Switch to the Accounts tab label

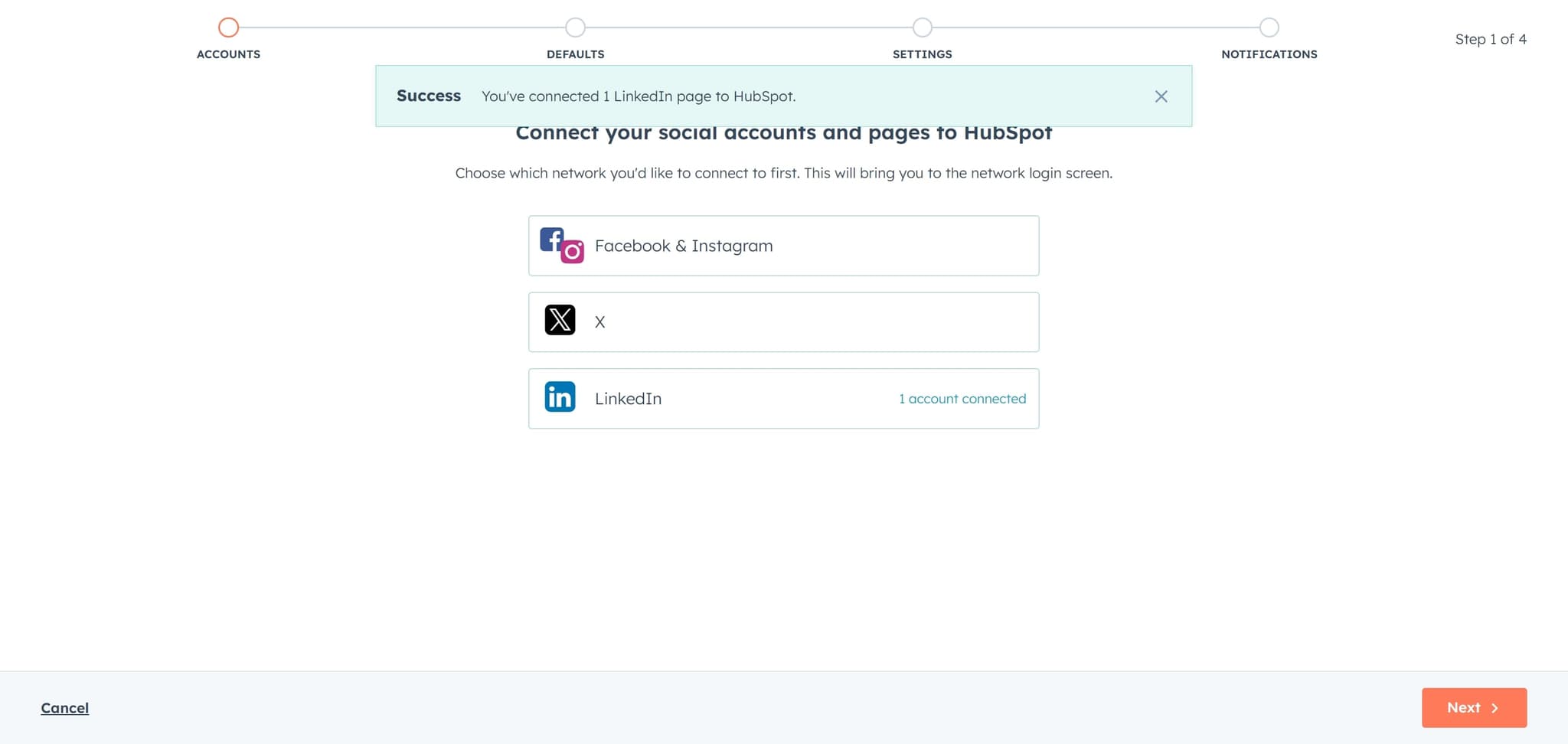[228, 54]
